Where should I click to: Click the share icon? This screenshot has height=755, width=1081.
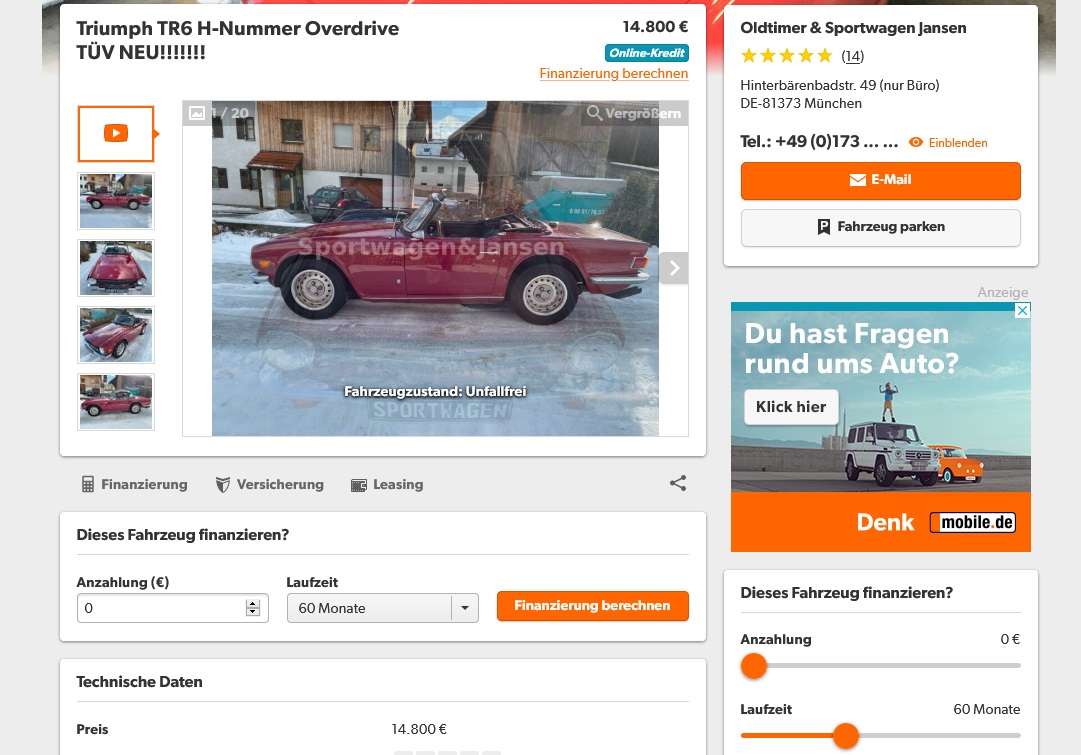click(x=678, y=483)
